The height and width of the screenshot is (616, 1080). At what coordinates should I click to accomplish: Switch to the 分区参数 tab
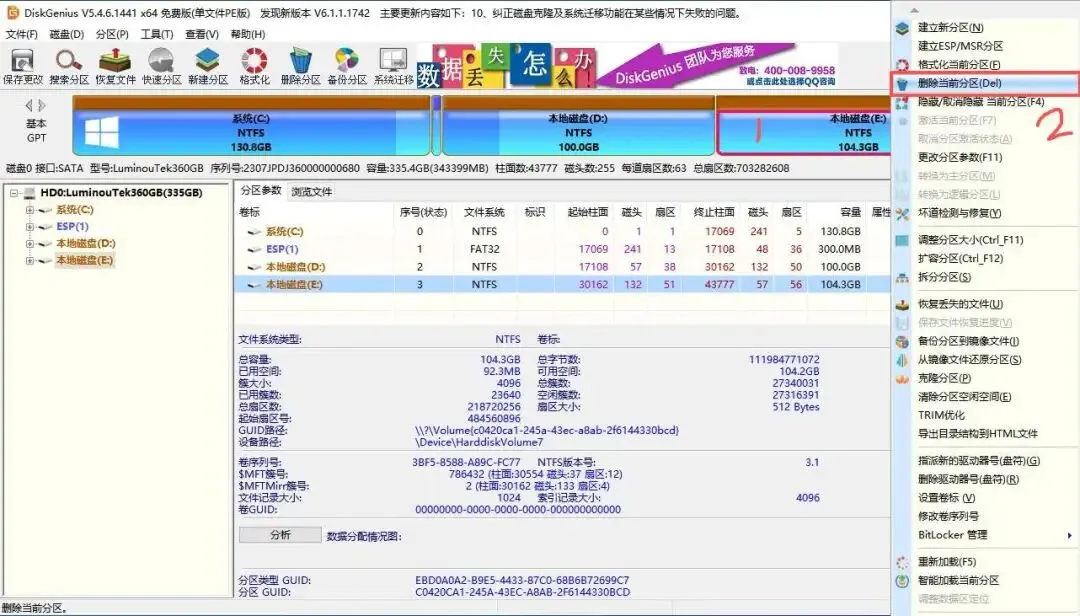coord(261,191)
